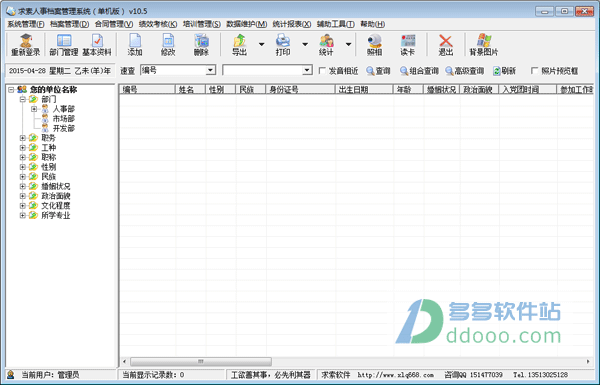Expand the 职务 tree node
Viewport: 600px width, 385px height.
(23, 138)
